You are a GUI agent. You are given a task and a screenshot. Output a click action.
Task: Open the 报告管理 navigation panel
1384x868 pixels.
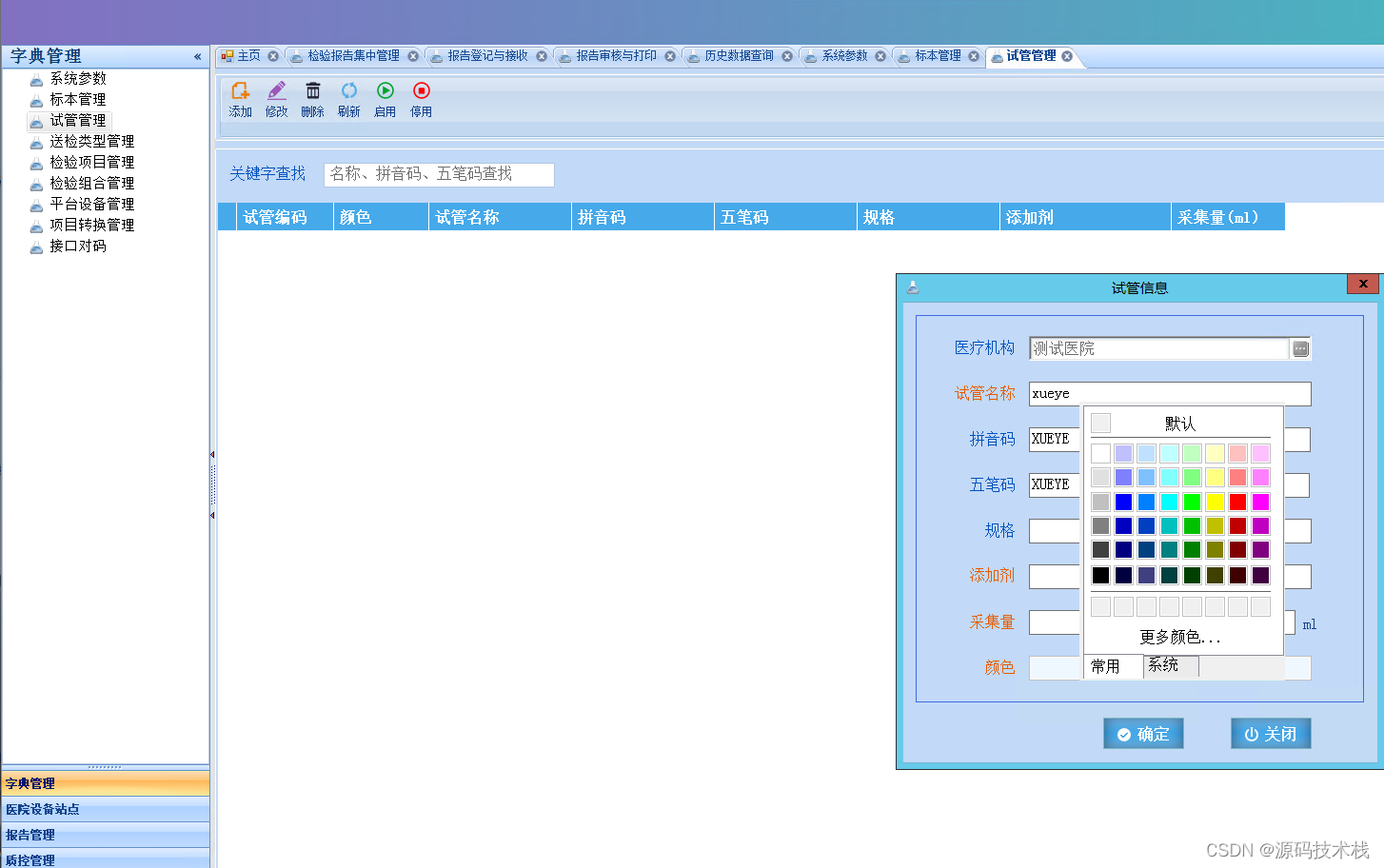[x=106, y=836]
